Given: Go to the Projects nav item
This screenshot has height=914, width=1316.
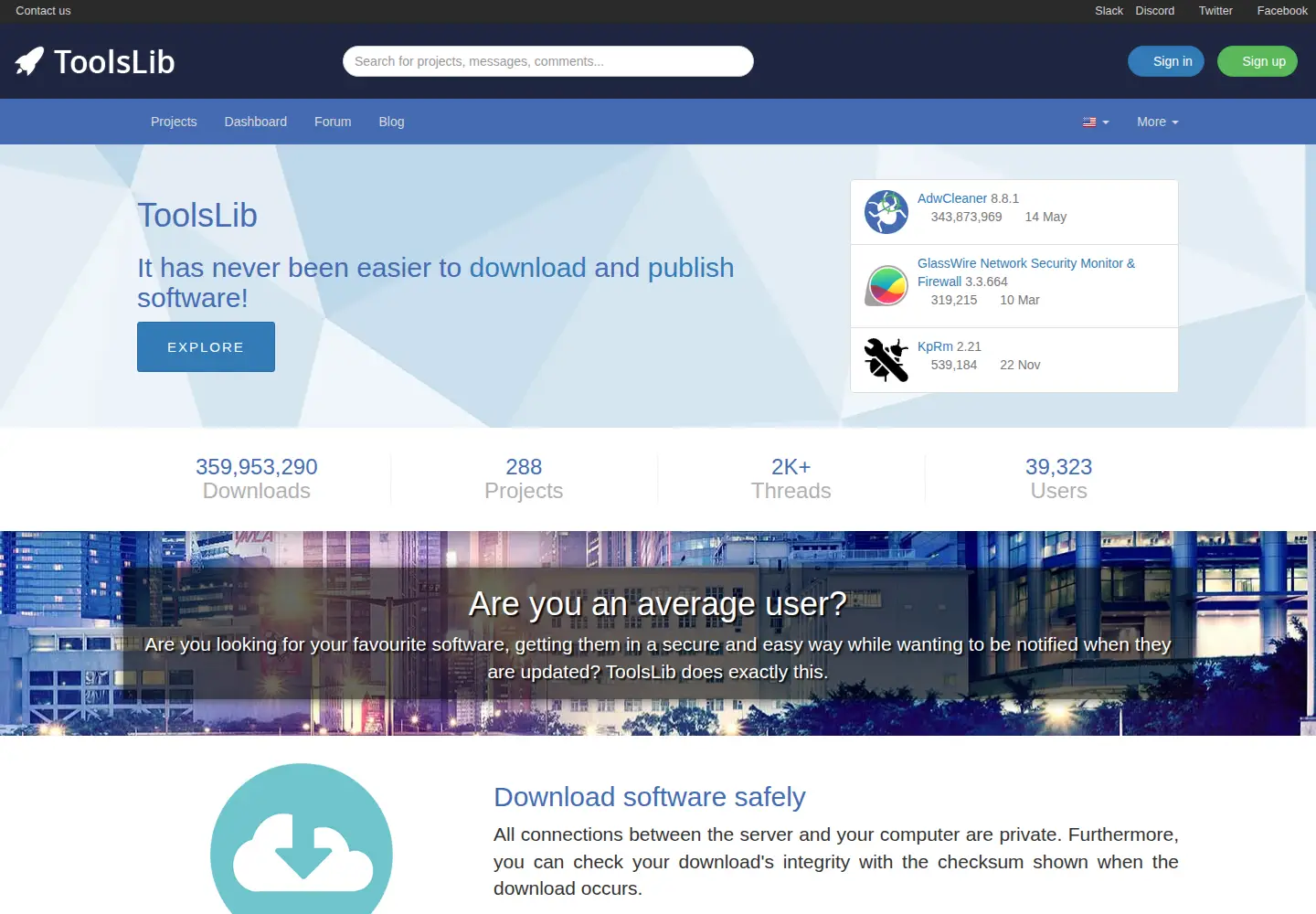Looking at the screenshot, I should click(174, 122).
